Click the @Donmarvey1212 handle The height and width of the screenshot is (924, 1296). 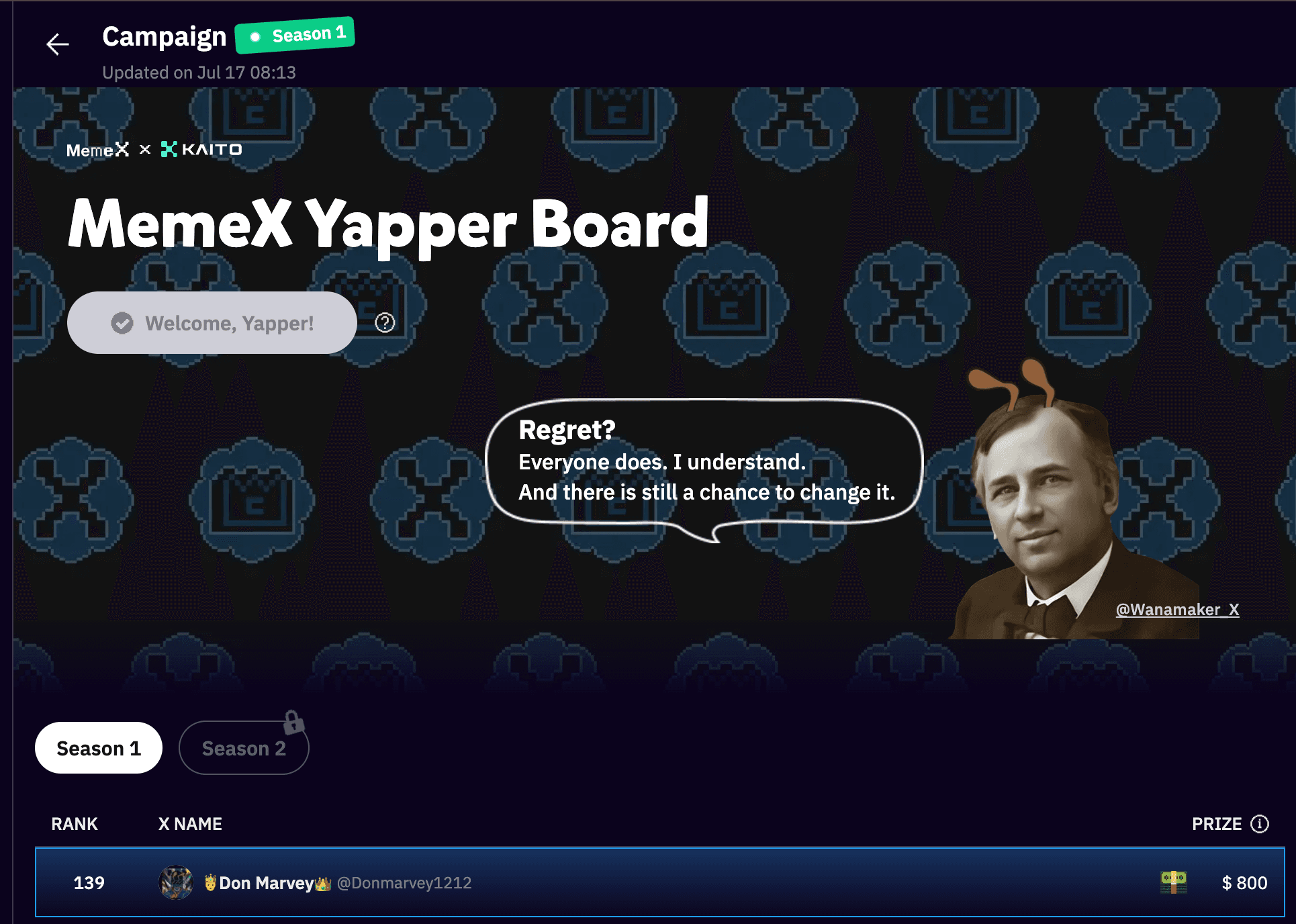click(x=404, y=883)
